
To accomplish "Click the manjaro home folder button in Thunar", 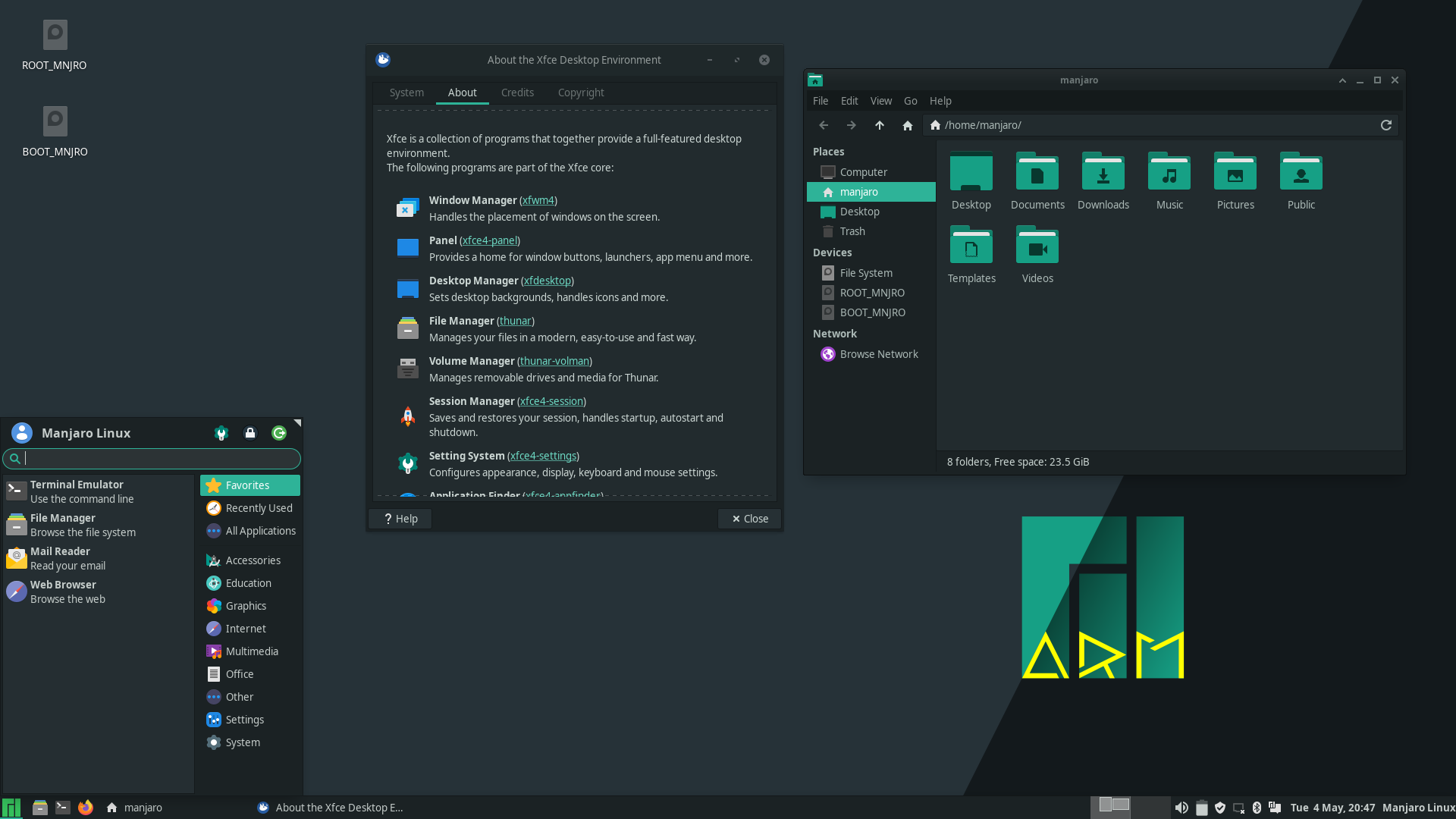I will coord(858,191).
